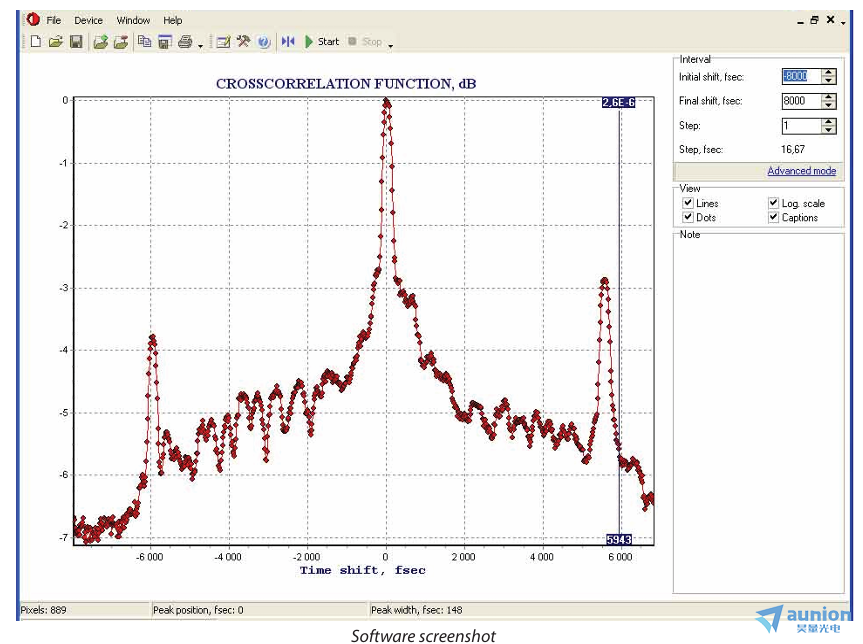Image resolution: width=863 pixels, height=644 pixels.
Task: Click the Save floppy disk icon
Action: tap(75, 42)
